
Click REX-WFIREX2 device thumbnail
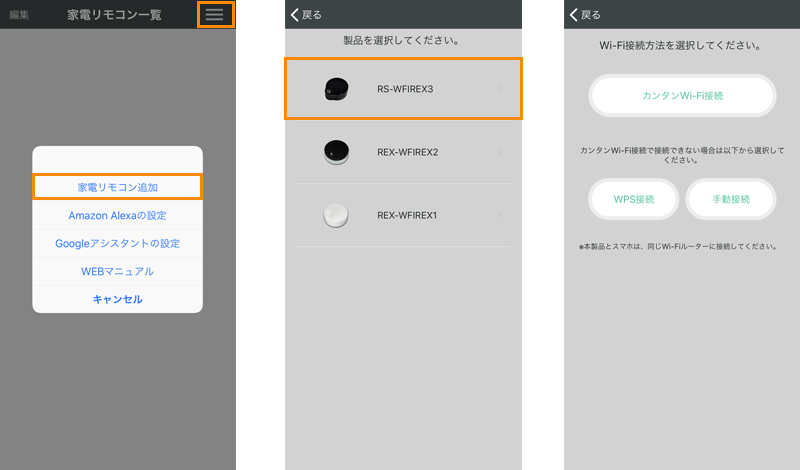click(336, 152)
